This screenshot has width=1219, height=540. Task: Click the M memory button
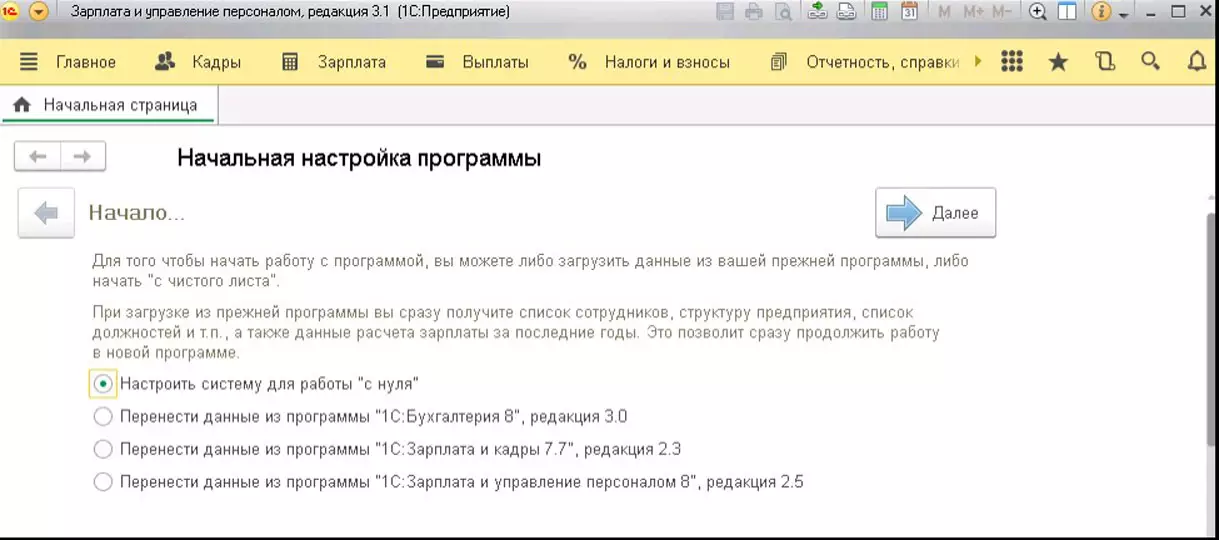click(945, 12)
